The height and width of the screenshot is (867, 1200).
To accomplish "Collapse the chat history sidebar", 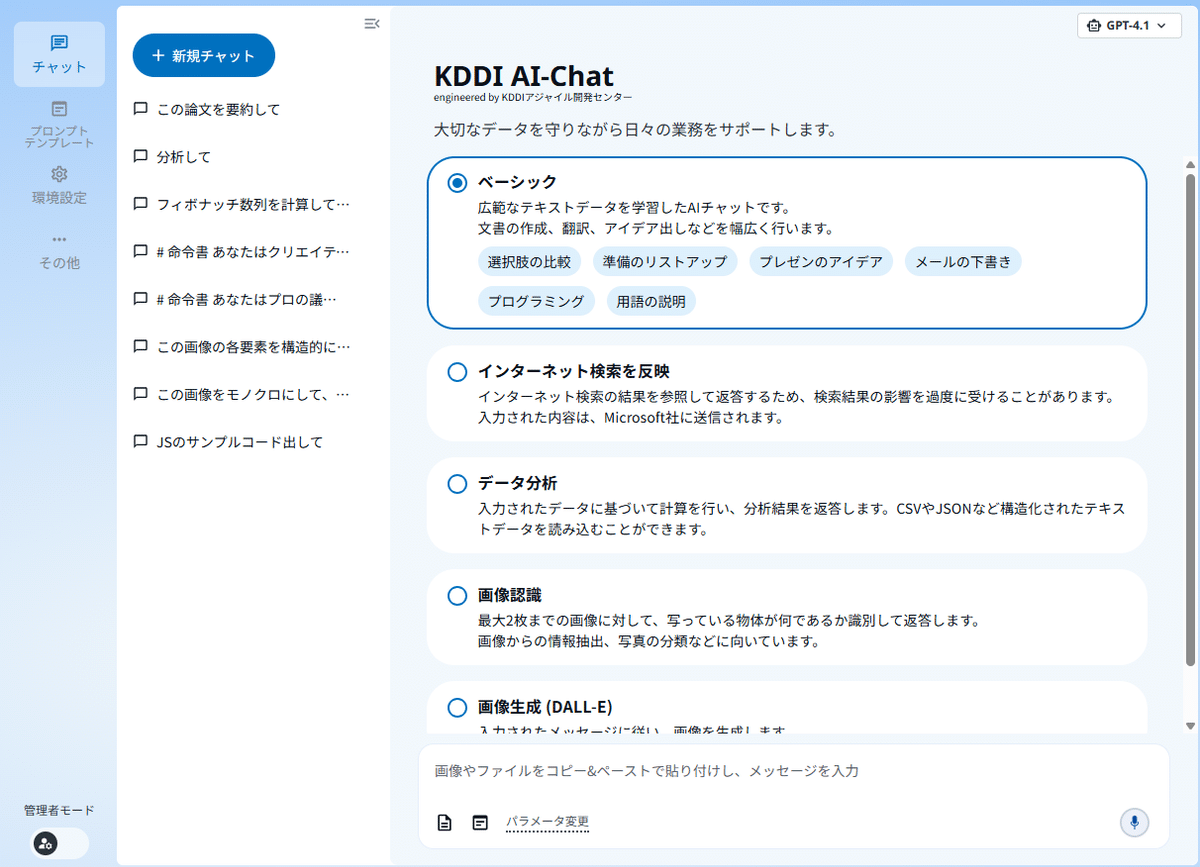I will (371, 23).
